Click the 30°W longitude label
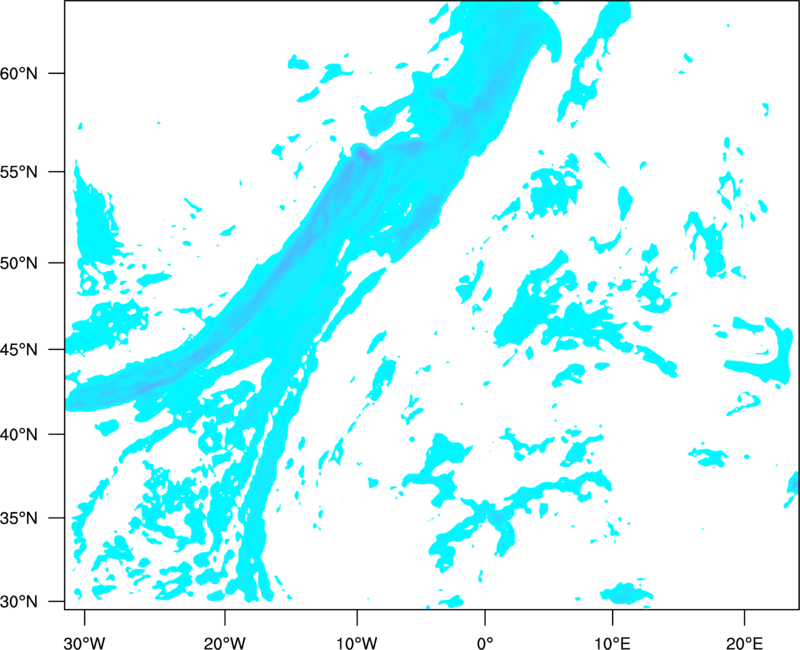This screenshot has width=800, height=650. pyautogui.click(x=85, y=643)
